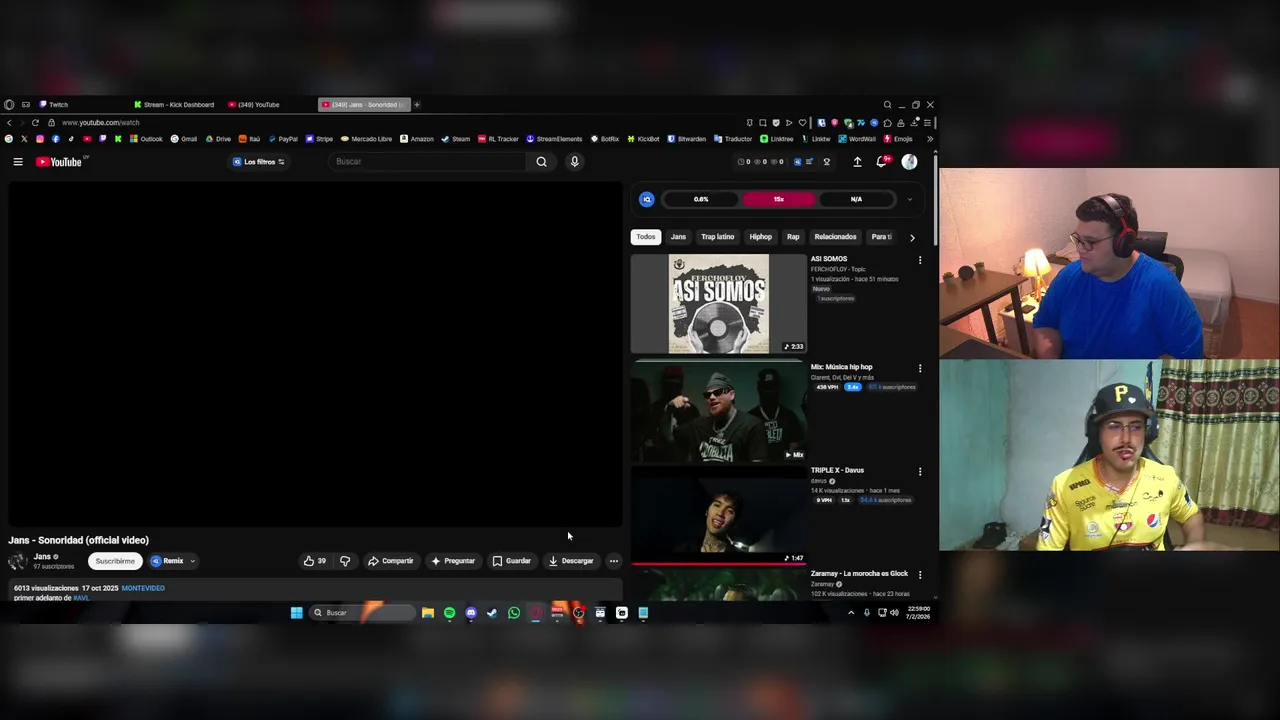Viewport: 1280px width, 720px height.
Task: Switch to Stream - Kick Dashboard tab
Action: pyautogui.click(x=174, y=105)
